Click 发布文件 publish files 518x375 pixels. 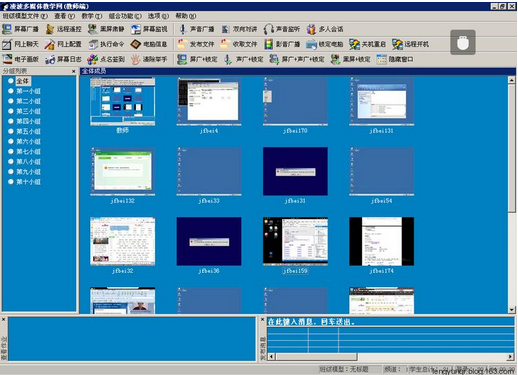pyautogui.click(x=196, y=44)
